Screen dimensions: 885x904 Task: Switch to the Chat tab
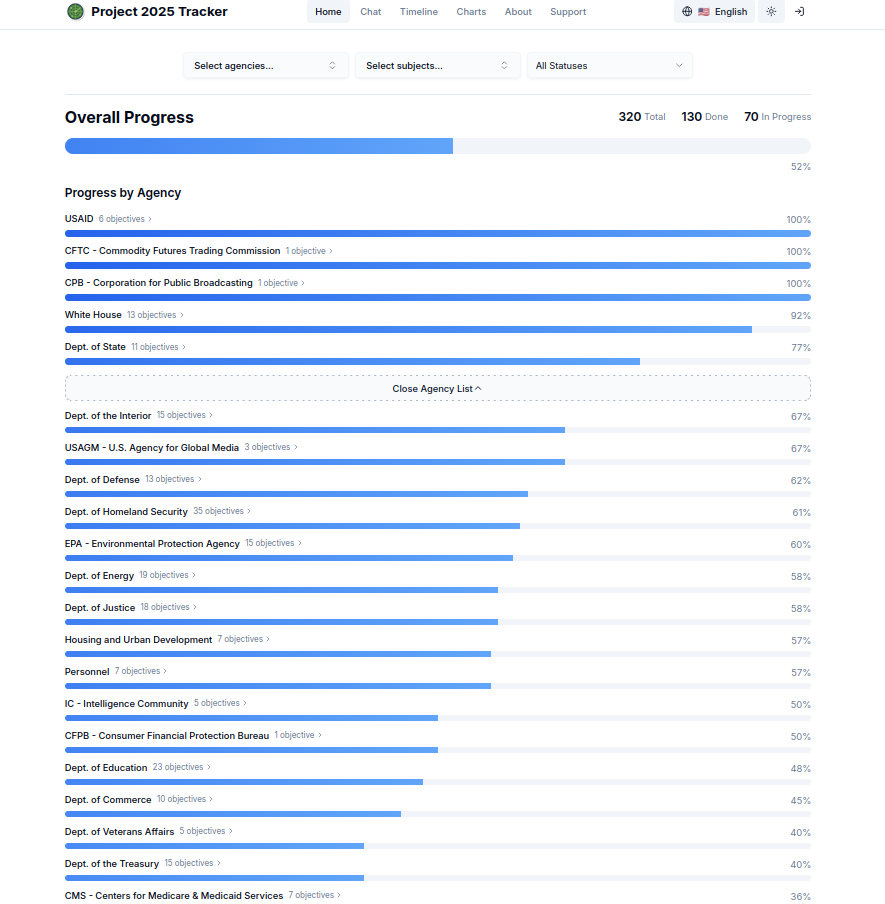(371, 12)
